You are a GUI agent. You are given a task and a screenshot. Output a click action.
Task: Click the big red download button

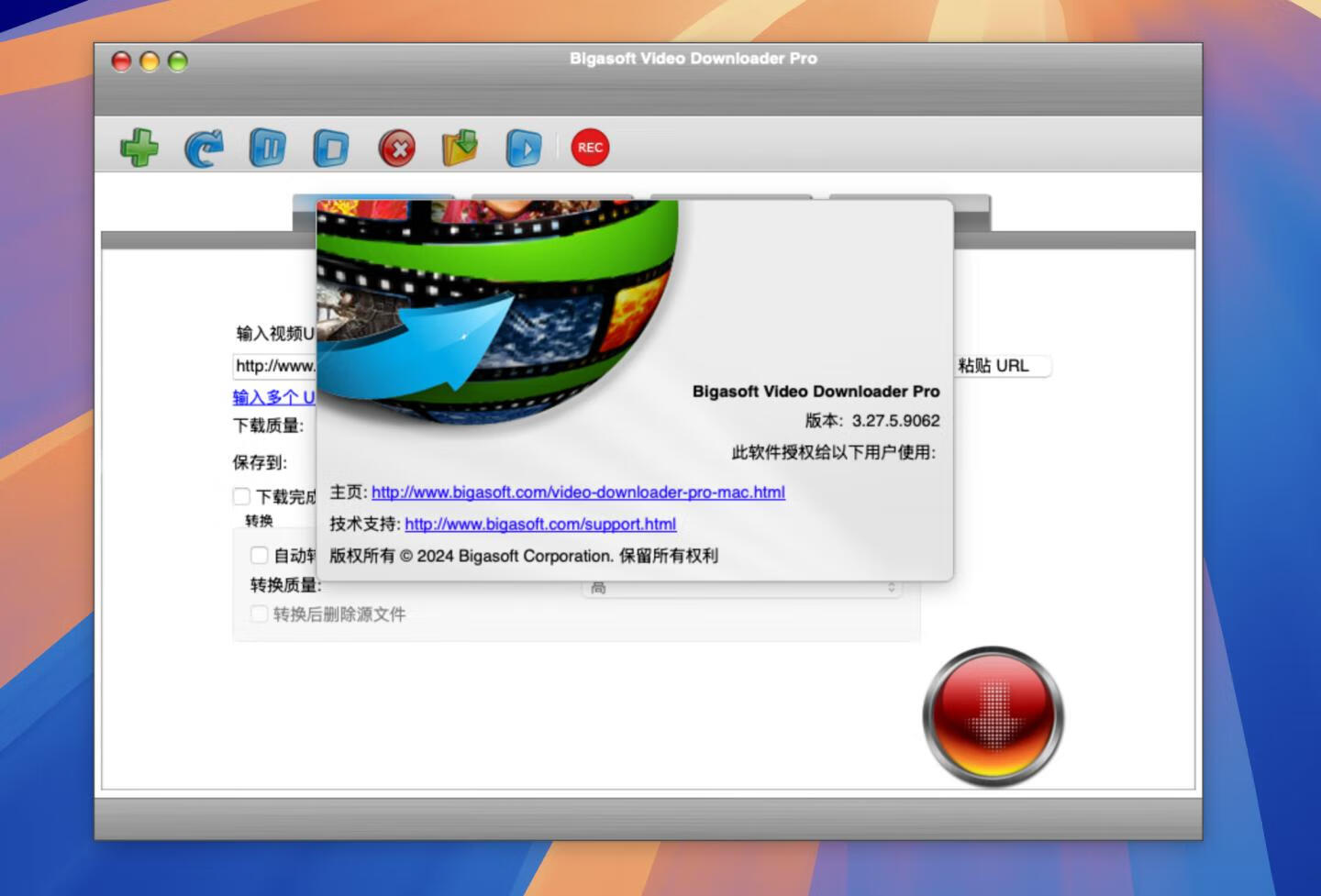point(994,716)
